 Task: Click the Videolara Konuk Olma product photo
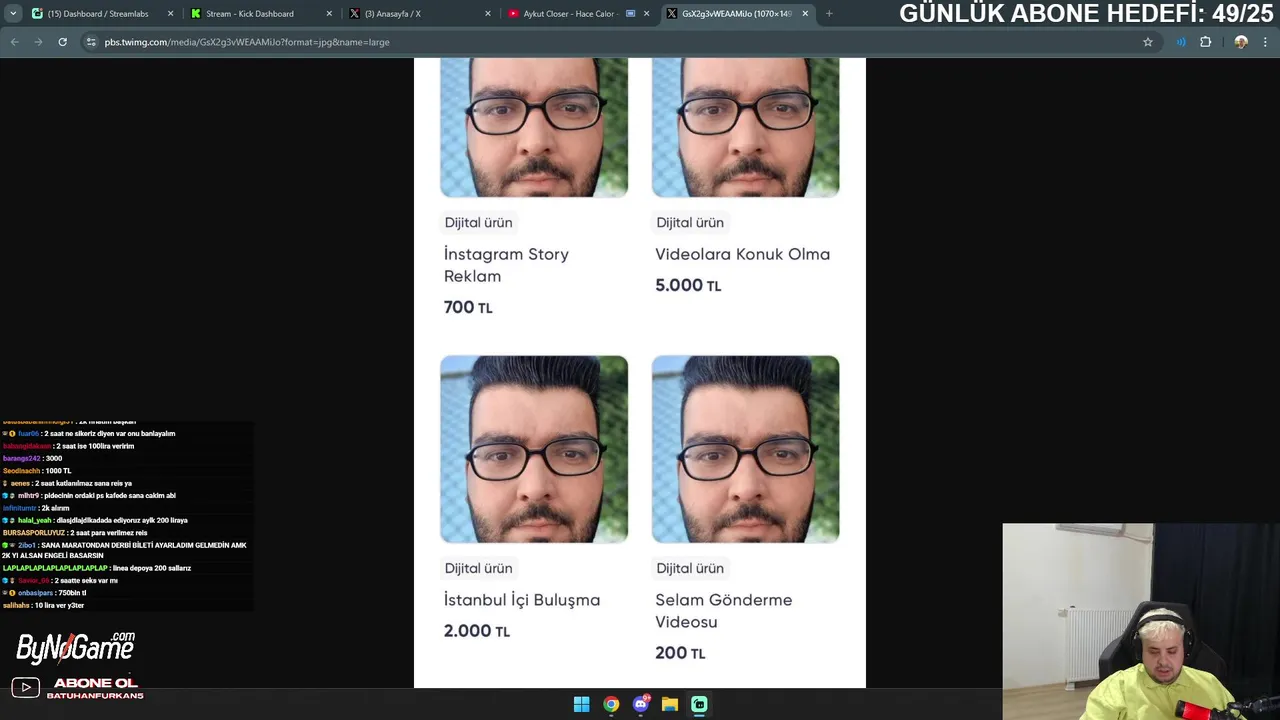click(x=745, y=127)
